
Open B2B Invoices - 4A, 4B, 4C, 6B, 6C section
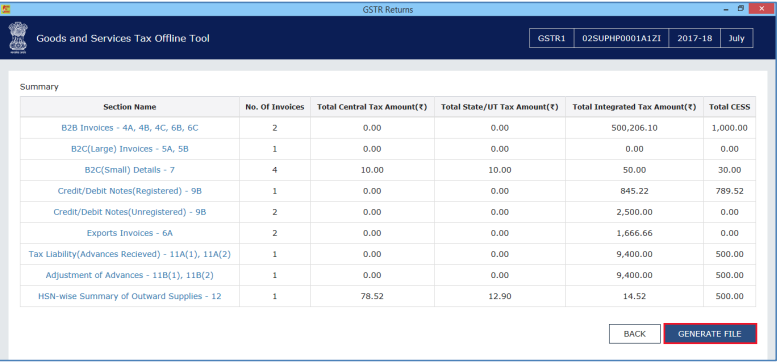pyautogui.click(x=130, y=128)
